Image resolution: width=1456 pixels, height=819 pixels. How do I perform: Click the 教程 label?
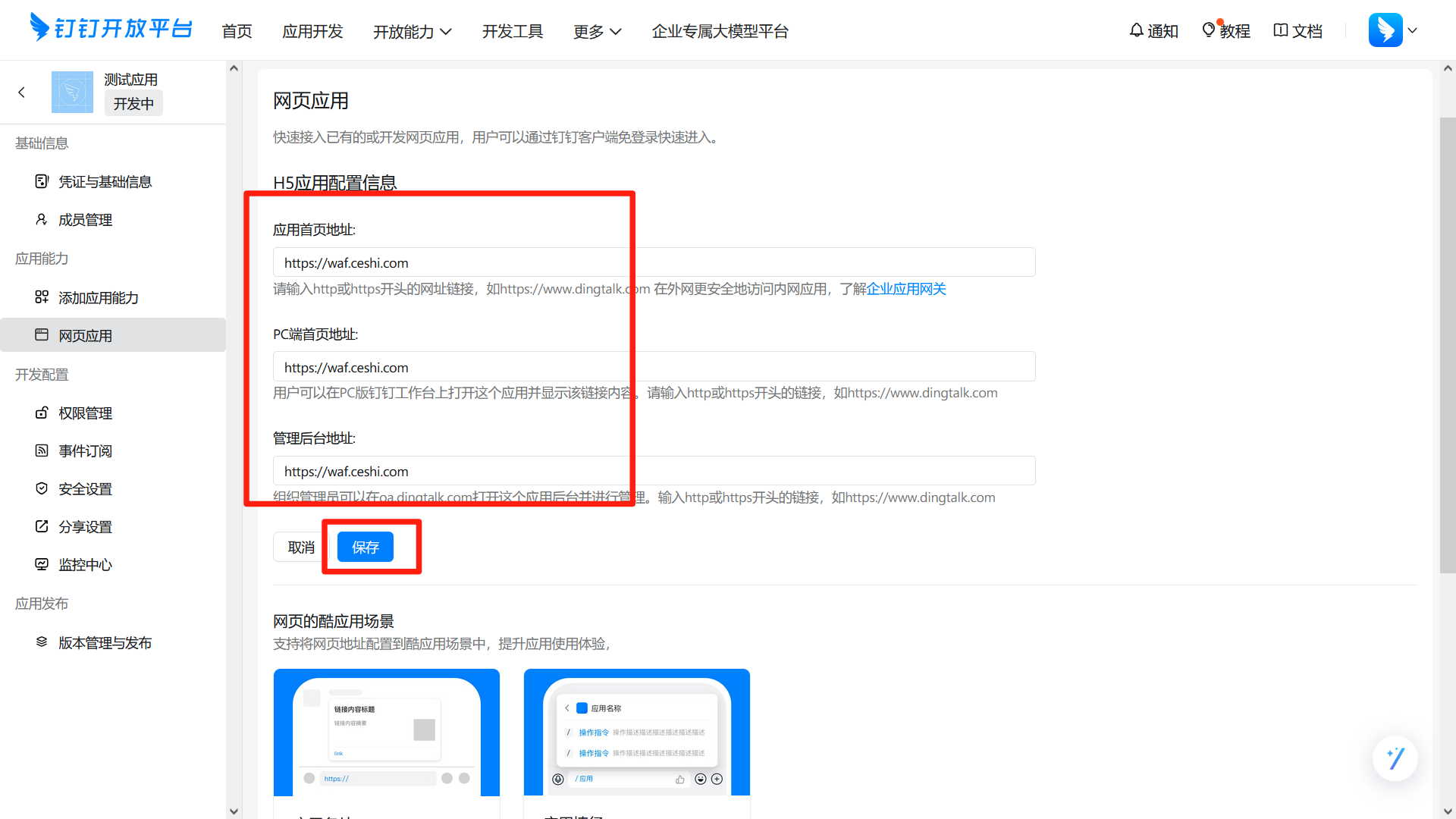tap(1235, 31)
